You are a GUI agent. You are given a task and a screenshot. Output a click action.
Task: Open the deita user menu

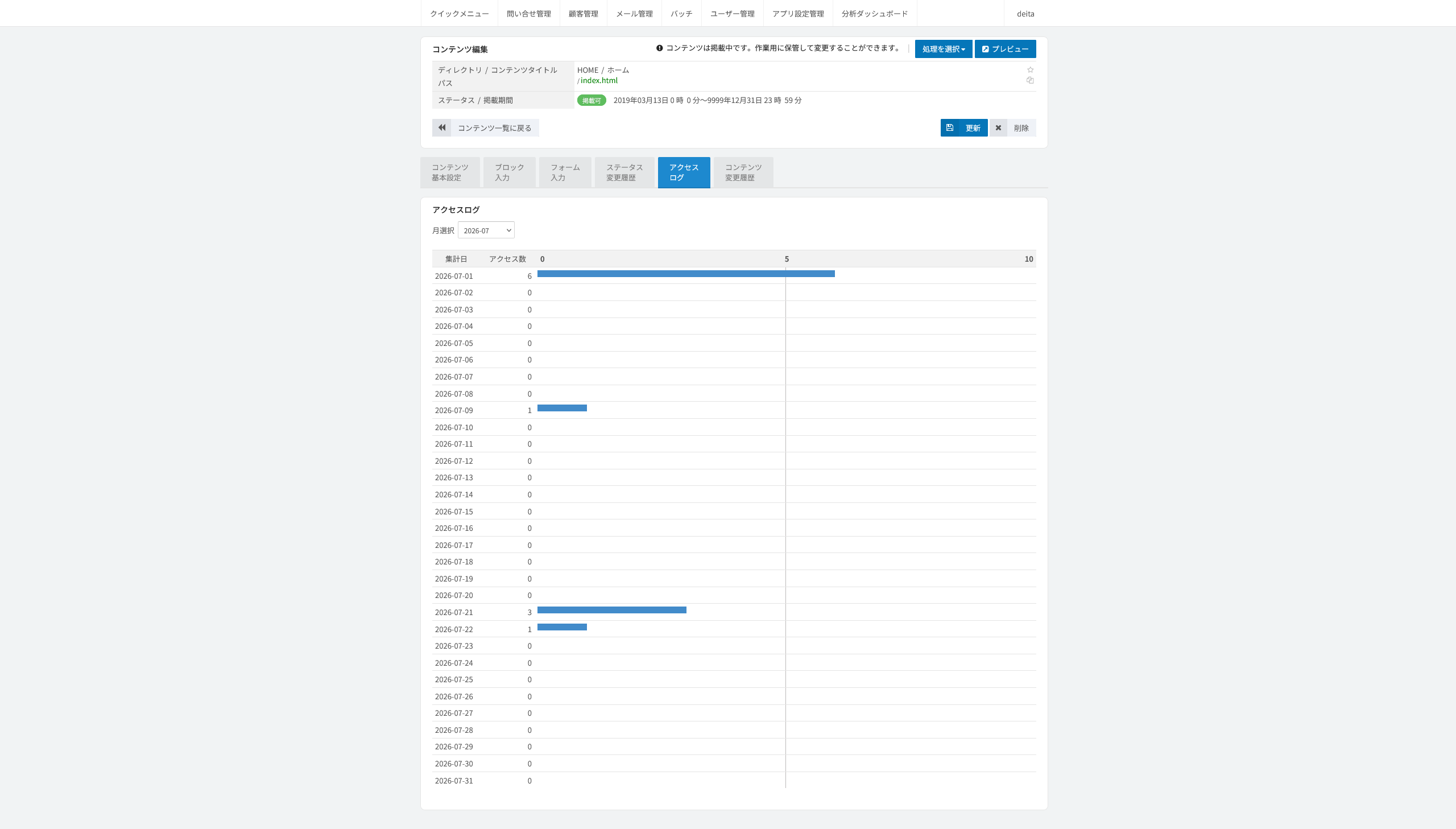[1025, 13]
